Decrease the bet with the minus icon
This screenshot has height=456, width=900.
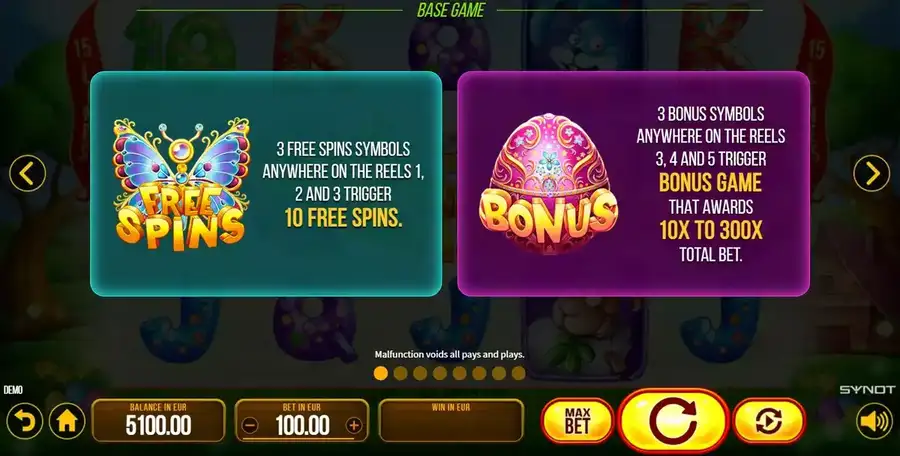coord(250,426)
